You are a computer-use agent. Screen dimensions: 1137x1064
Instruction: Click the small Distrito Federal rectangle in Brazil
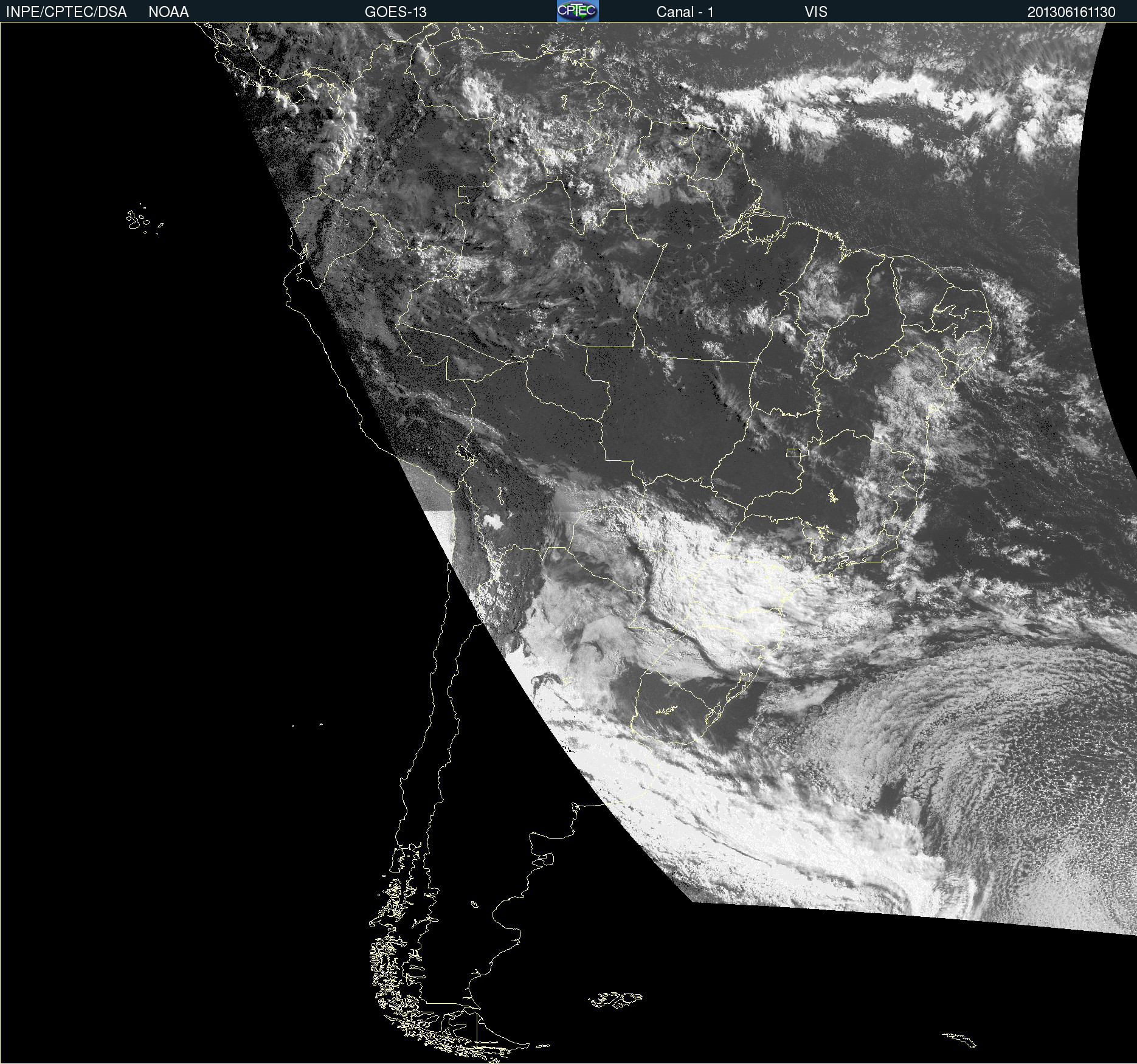(793, 453)
